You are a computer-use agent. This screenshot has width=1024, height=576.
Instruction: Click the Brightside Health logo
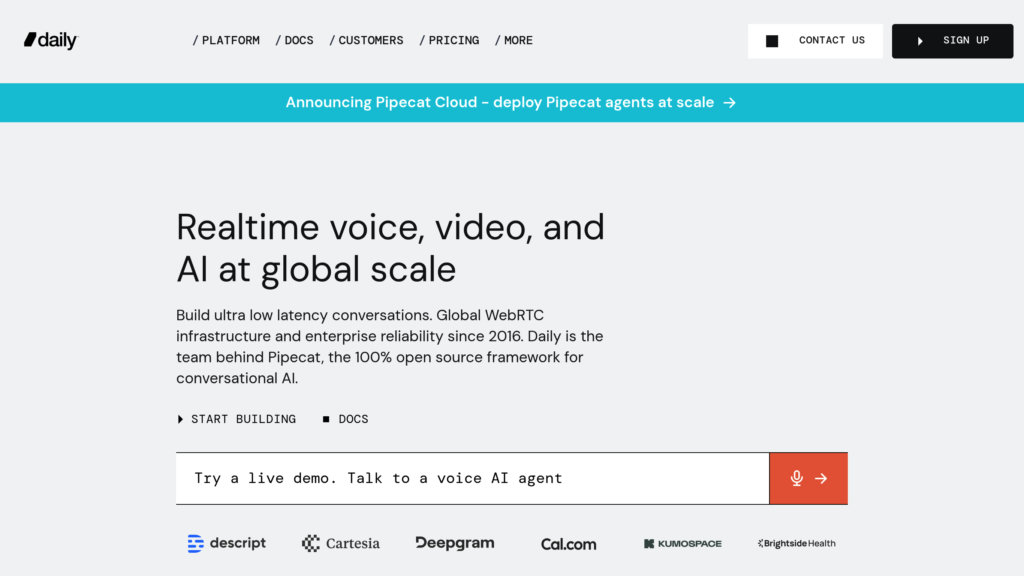(x=797, y=543)
